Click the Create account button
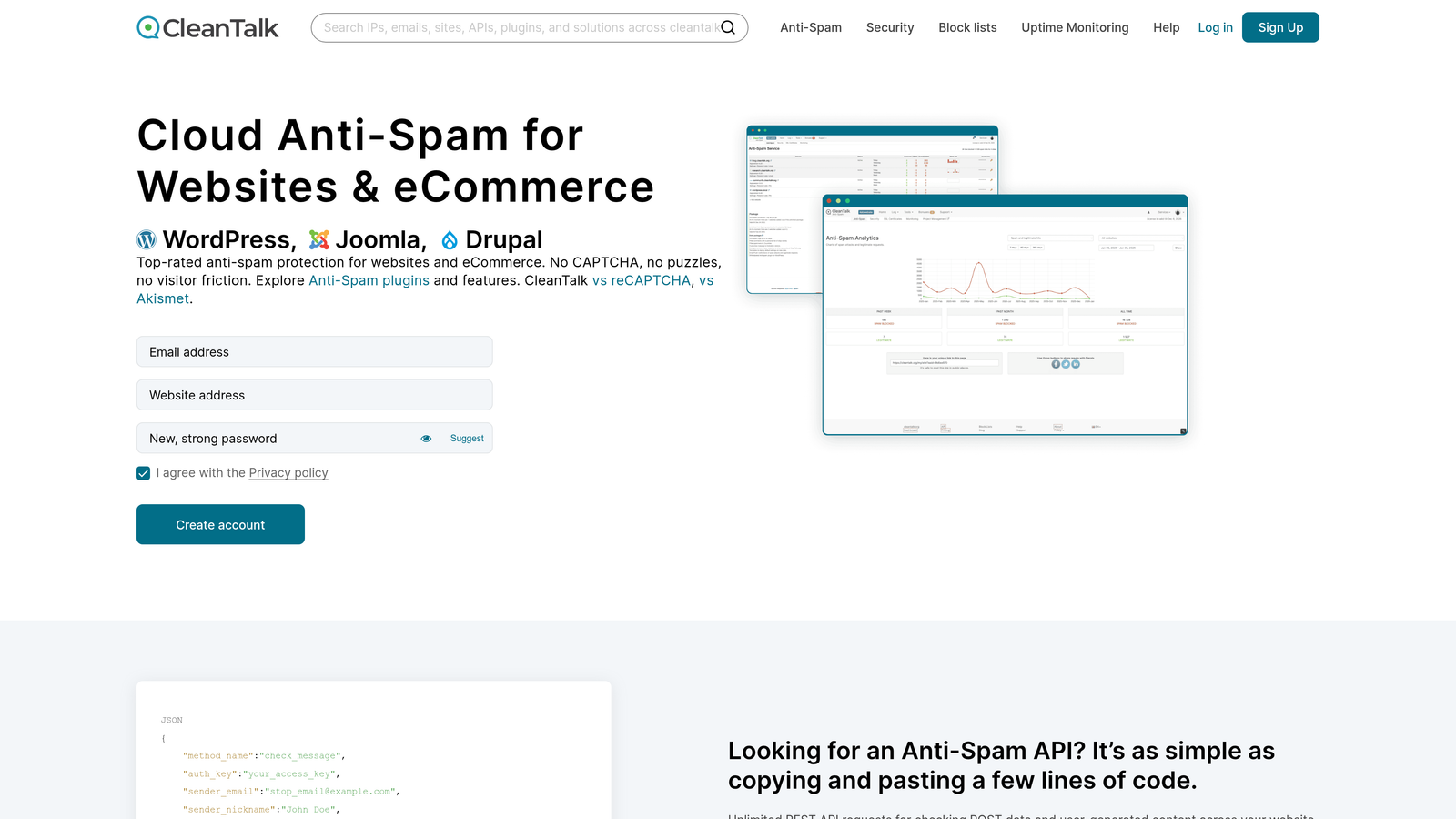 pos(220,524)
